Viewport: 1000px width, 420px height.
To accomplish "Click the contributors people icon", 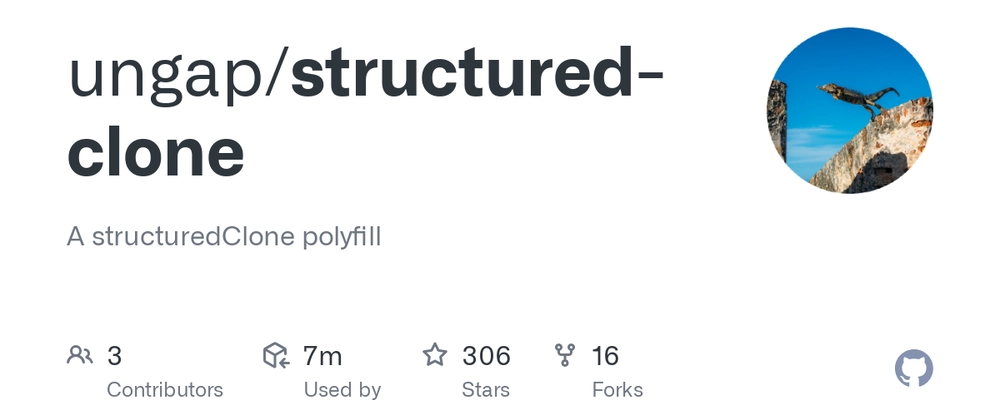I will click(x=80, y=355).
